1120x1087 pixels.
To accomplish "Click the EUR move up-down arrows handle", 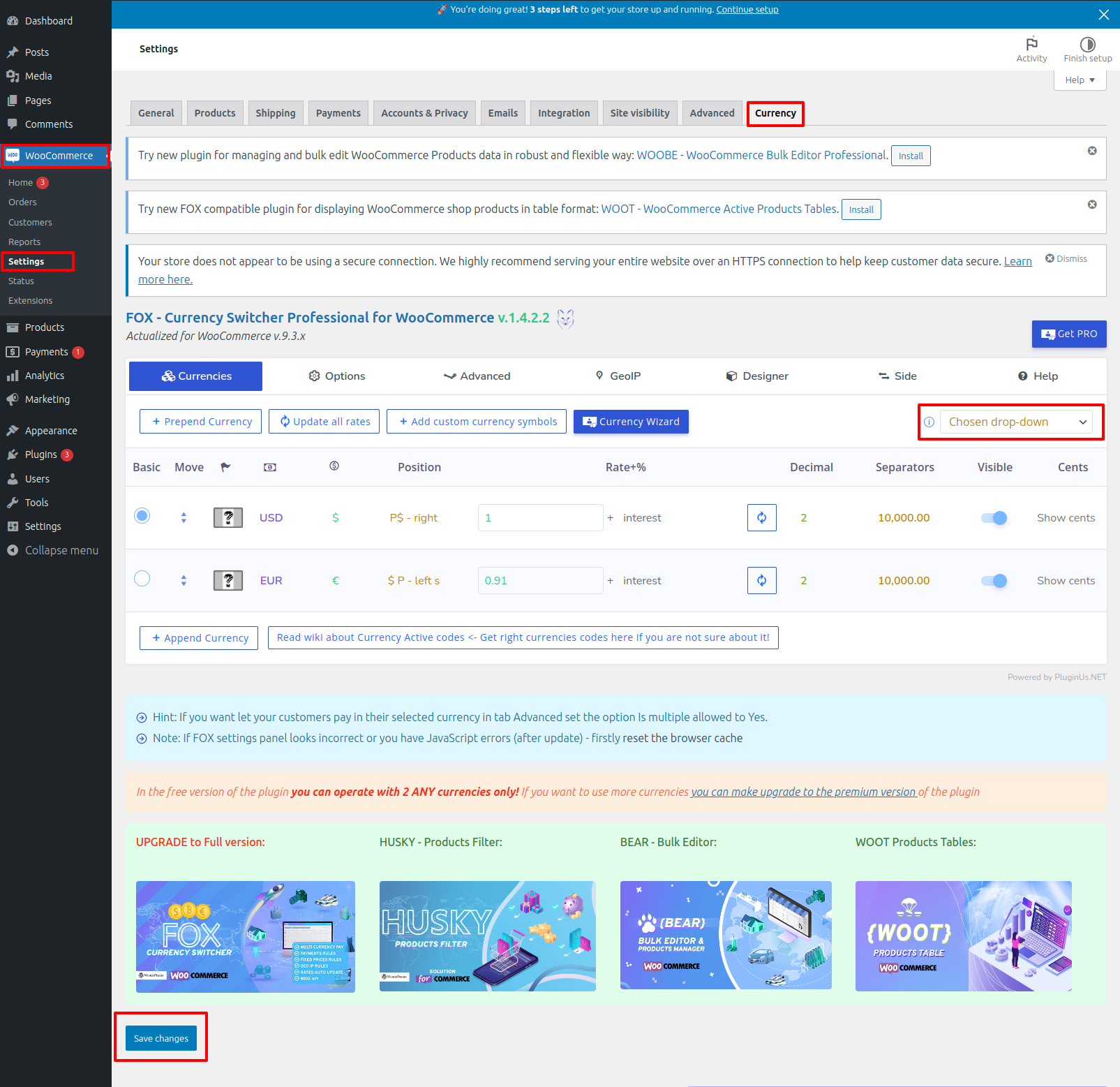I will point(184,580).
